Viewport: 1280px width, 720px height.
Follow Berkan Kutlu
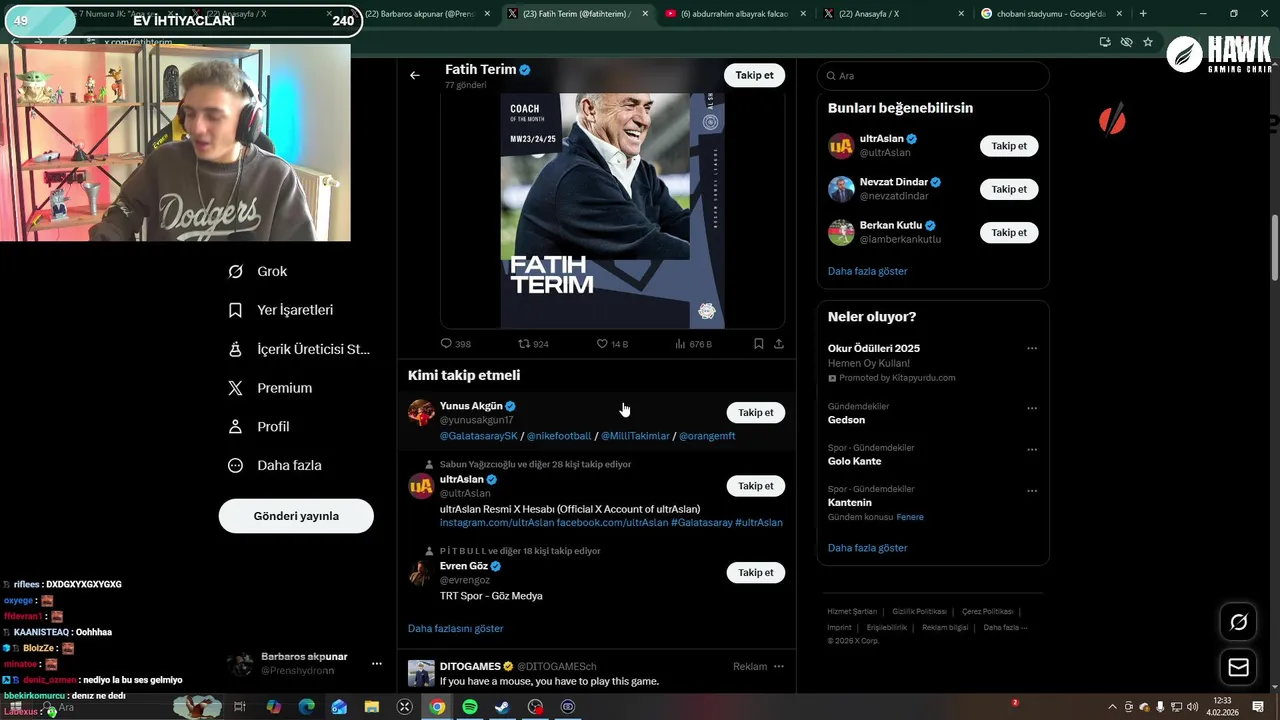[x=1009, y=232]
